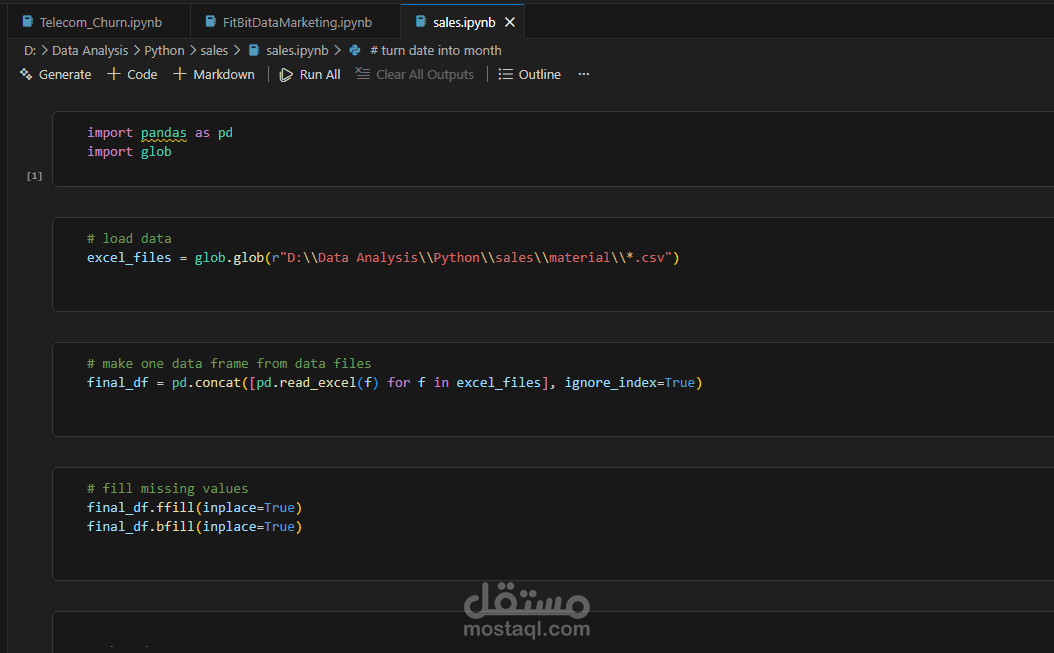Image resolution: width=1054 pixels, height=653 pixels.
Task: Open the sales folder breadcrumb
Action: tap(214, 50)
